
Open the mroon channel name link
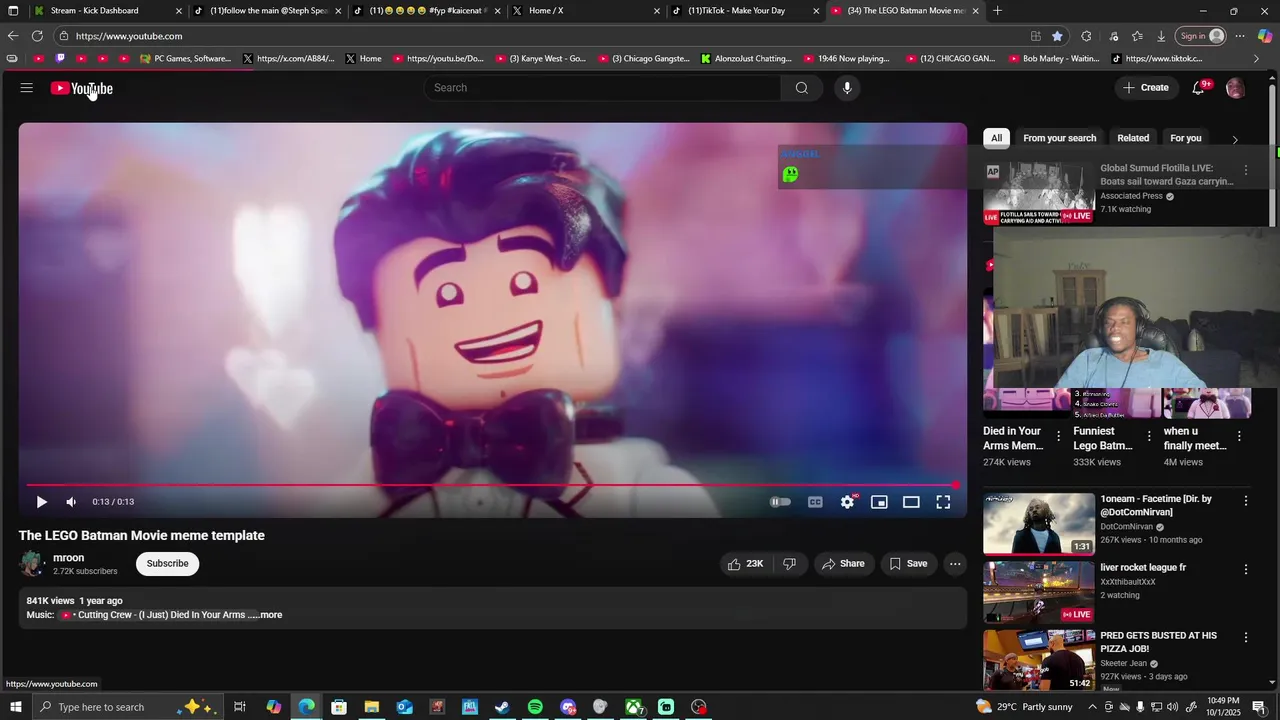click(68, 558)
